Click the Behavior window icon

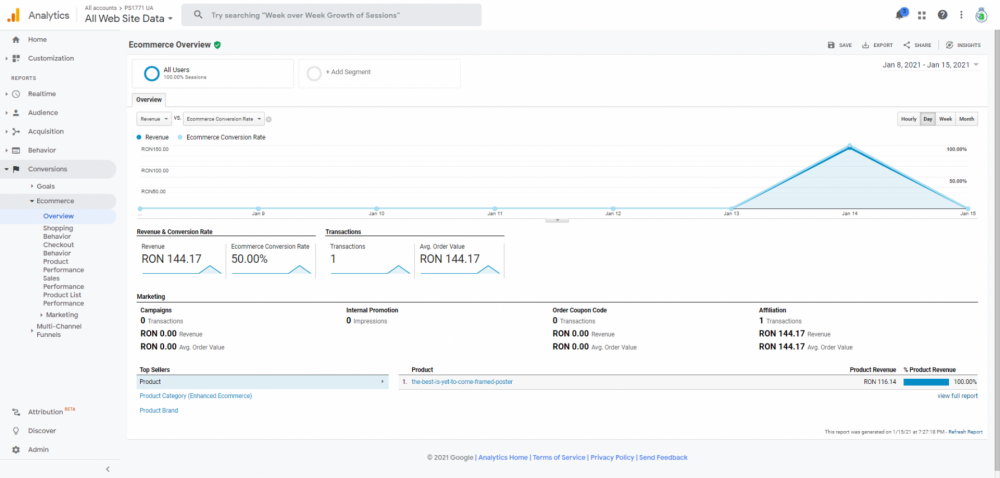16,150
